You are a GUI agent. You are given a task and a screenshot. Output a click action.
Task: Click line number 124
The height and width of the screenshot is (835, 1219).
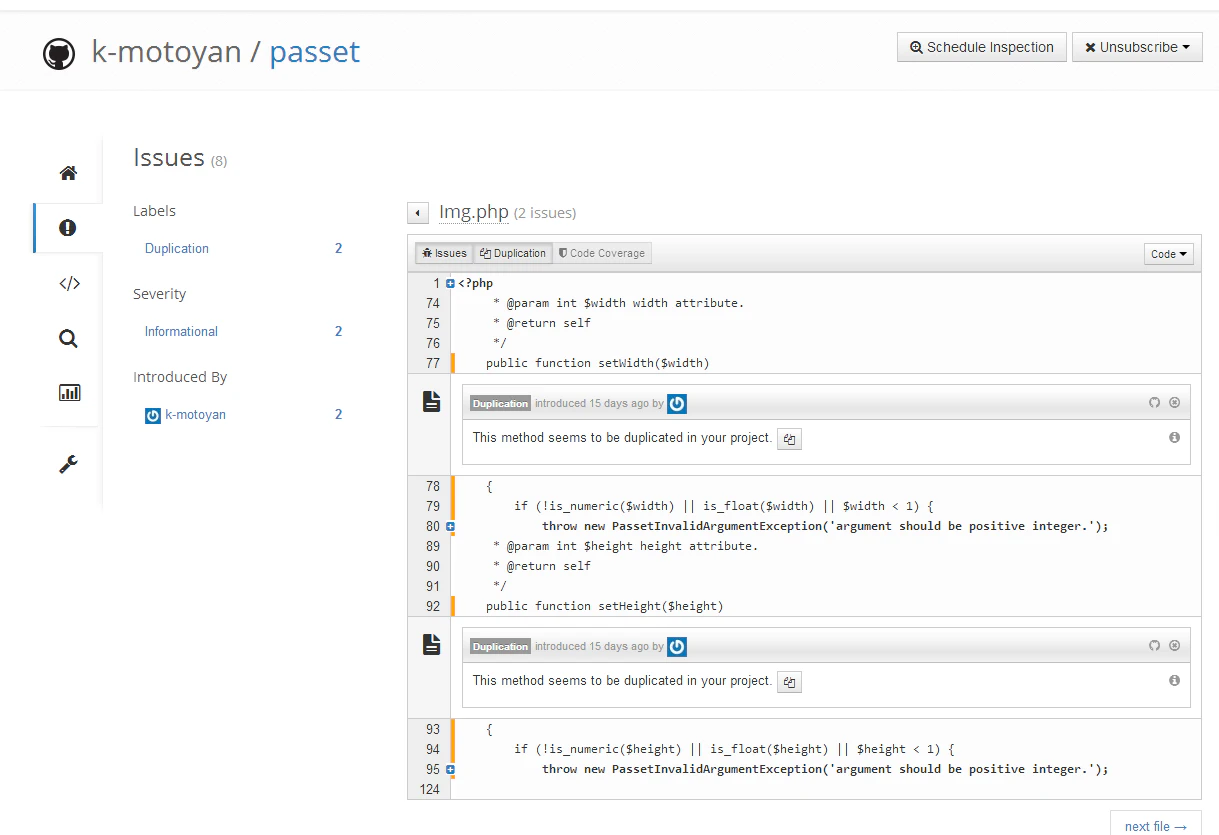point(430,789)
